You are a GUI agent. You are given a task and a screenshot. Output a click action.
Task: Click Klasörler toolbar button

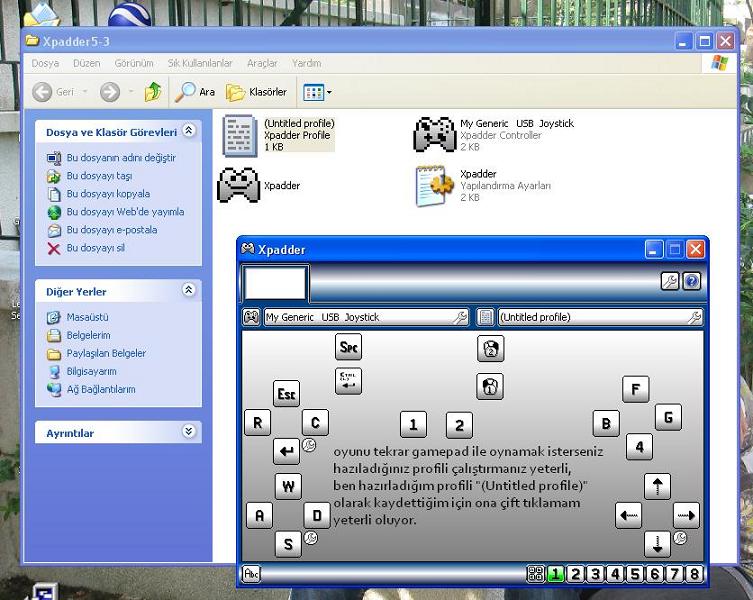tap(256, 92)
